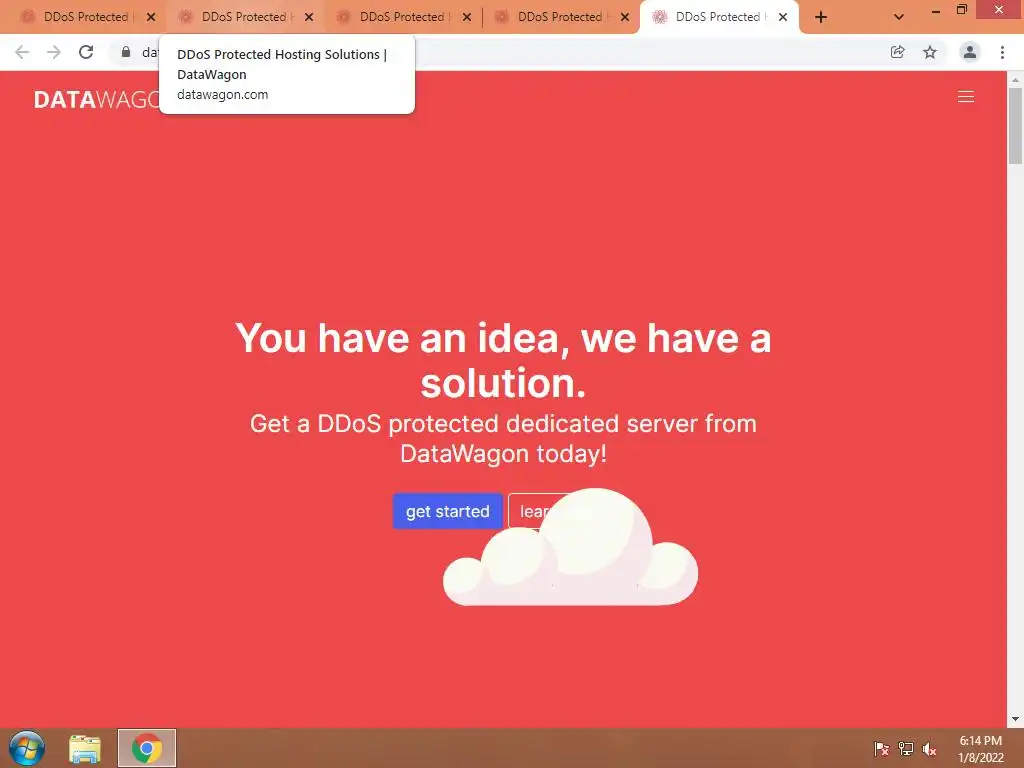Open the Chrome profile avatar
The height and width of the screenshot is (768, 1024).
(x=970, y=52)
